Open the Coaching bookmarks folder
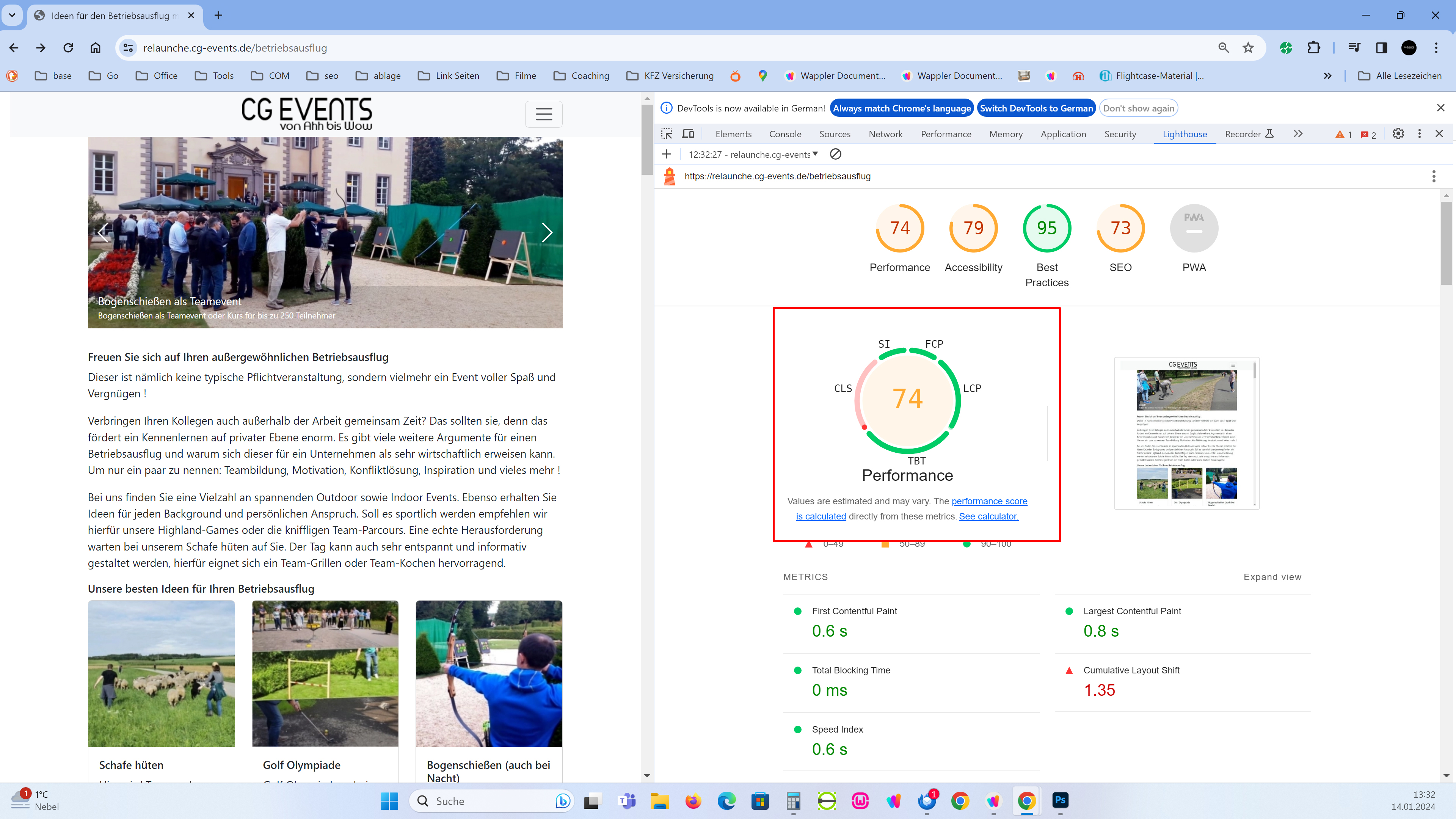1456x819 pixels. tap(581, 76)
